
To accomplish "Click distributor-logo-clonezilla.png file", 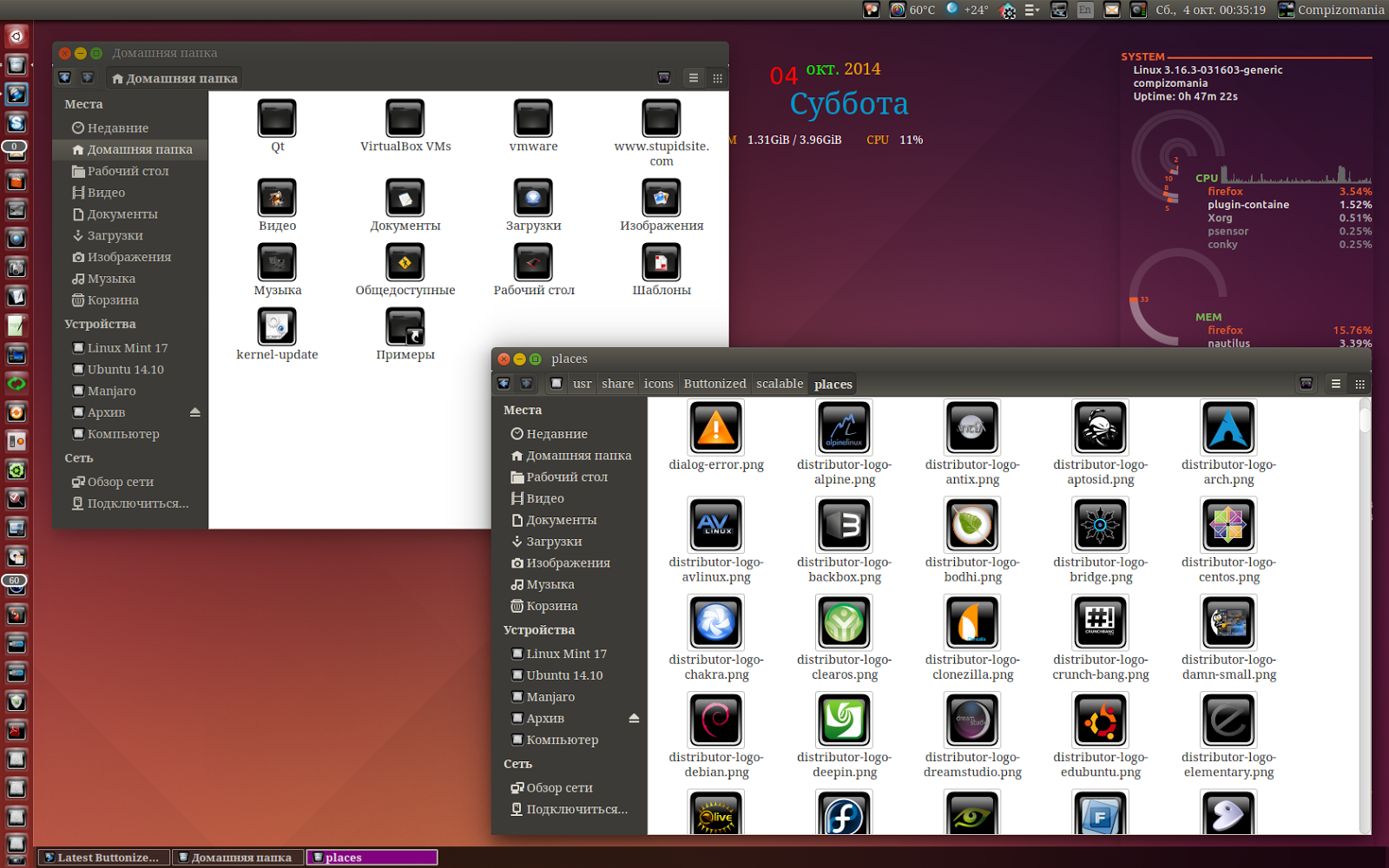I will (x=972, y=622).
